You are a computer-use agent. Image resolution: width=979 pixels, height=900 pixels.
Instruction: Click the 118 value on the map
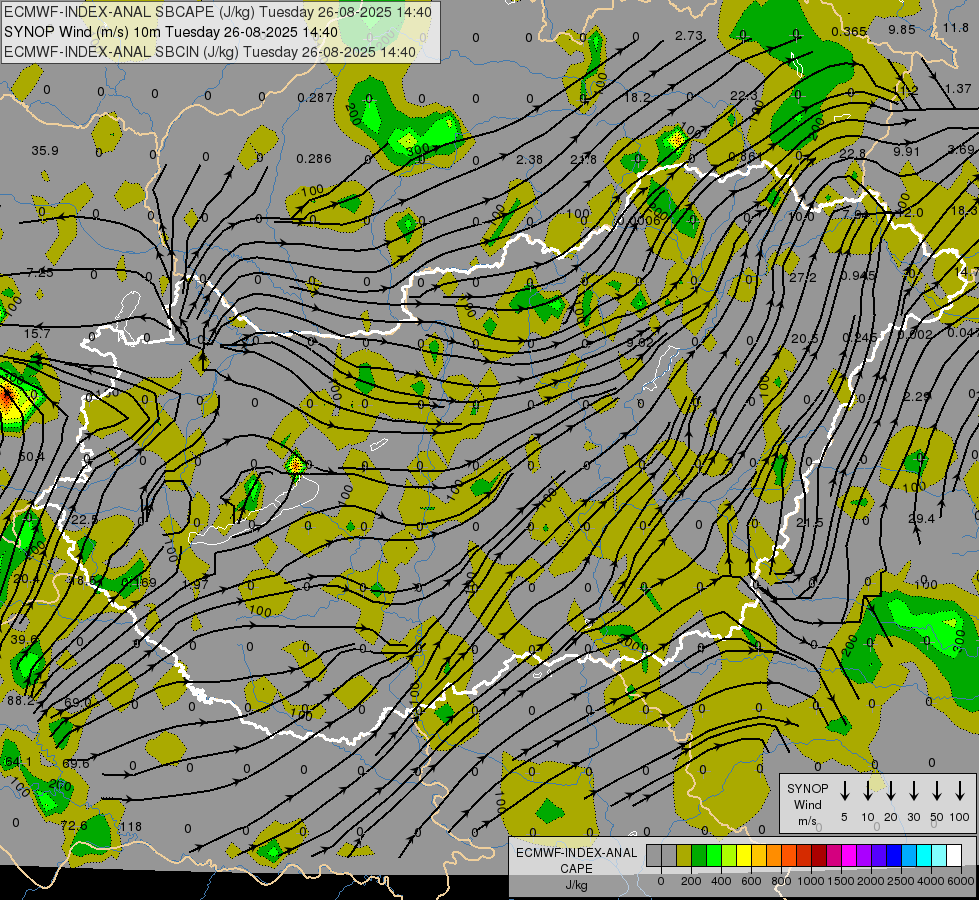click(x=131, y=826)
